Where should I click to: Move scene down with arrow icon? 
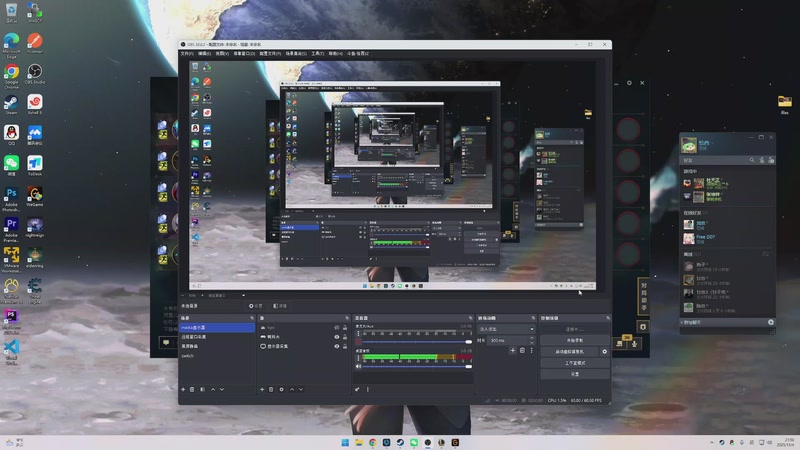point(222,389)
